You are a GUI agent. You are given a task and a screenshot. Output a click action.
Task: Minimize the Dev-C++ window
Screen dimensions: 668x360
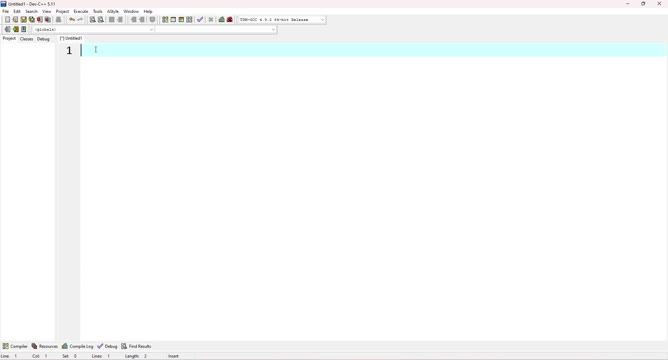pos(628,3)
